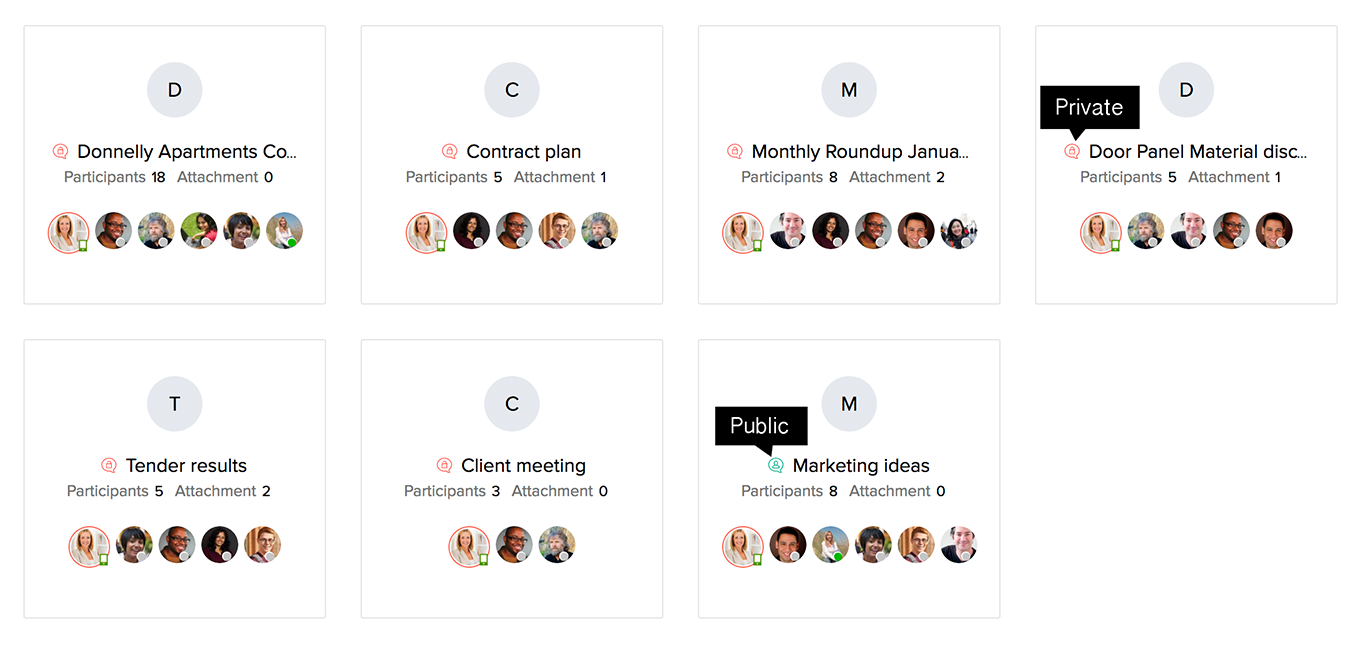The image size is (1360, 647).
Task: Click the private lock icon beside Contract plan
Action: (x=450, y=152)
